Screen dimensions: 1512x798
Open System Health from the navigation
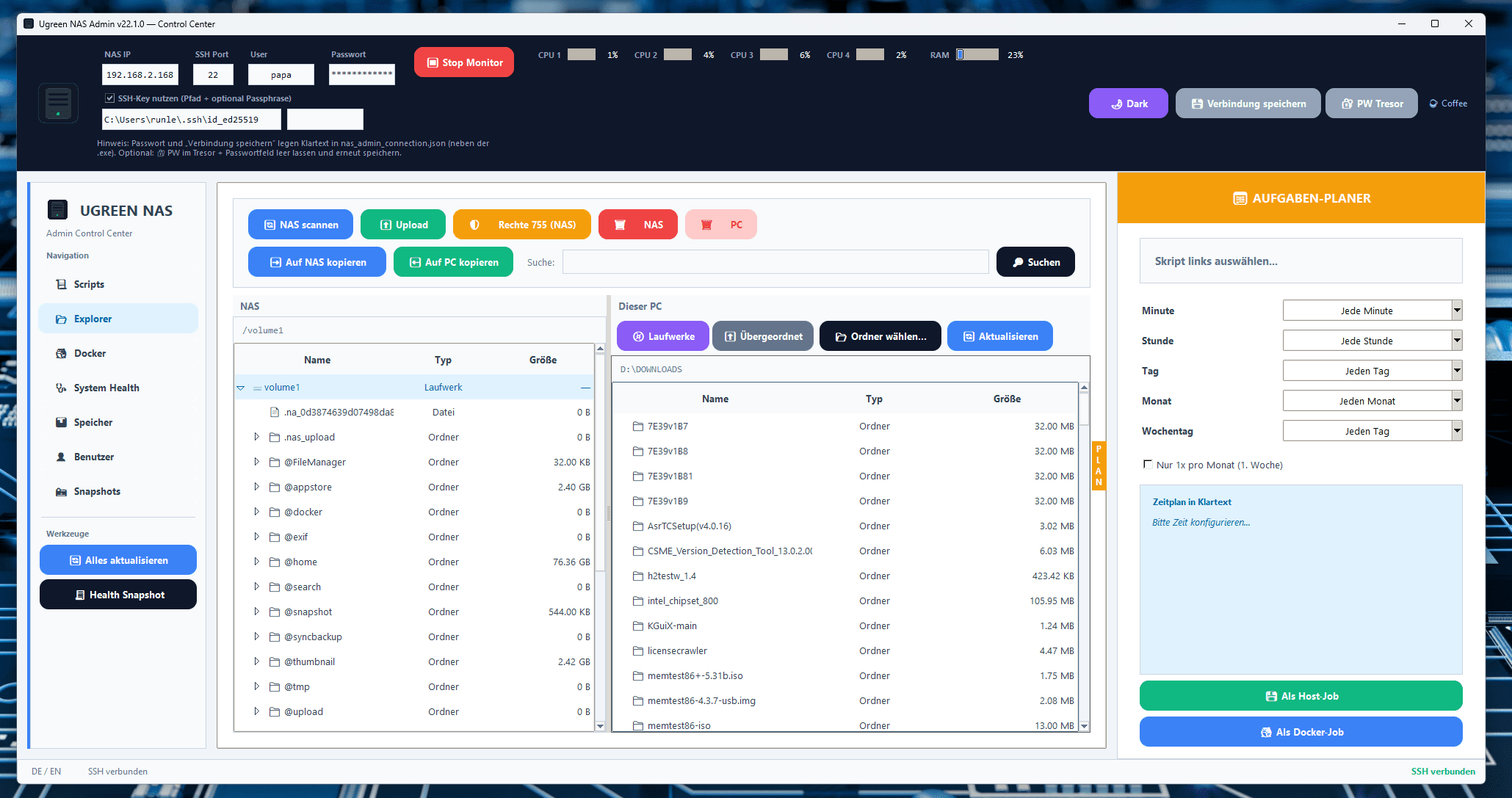(x=106, y=388)
